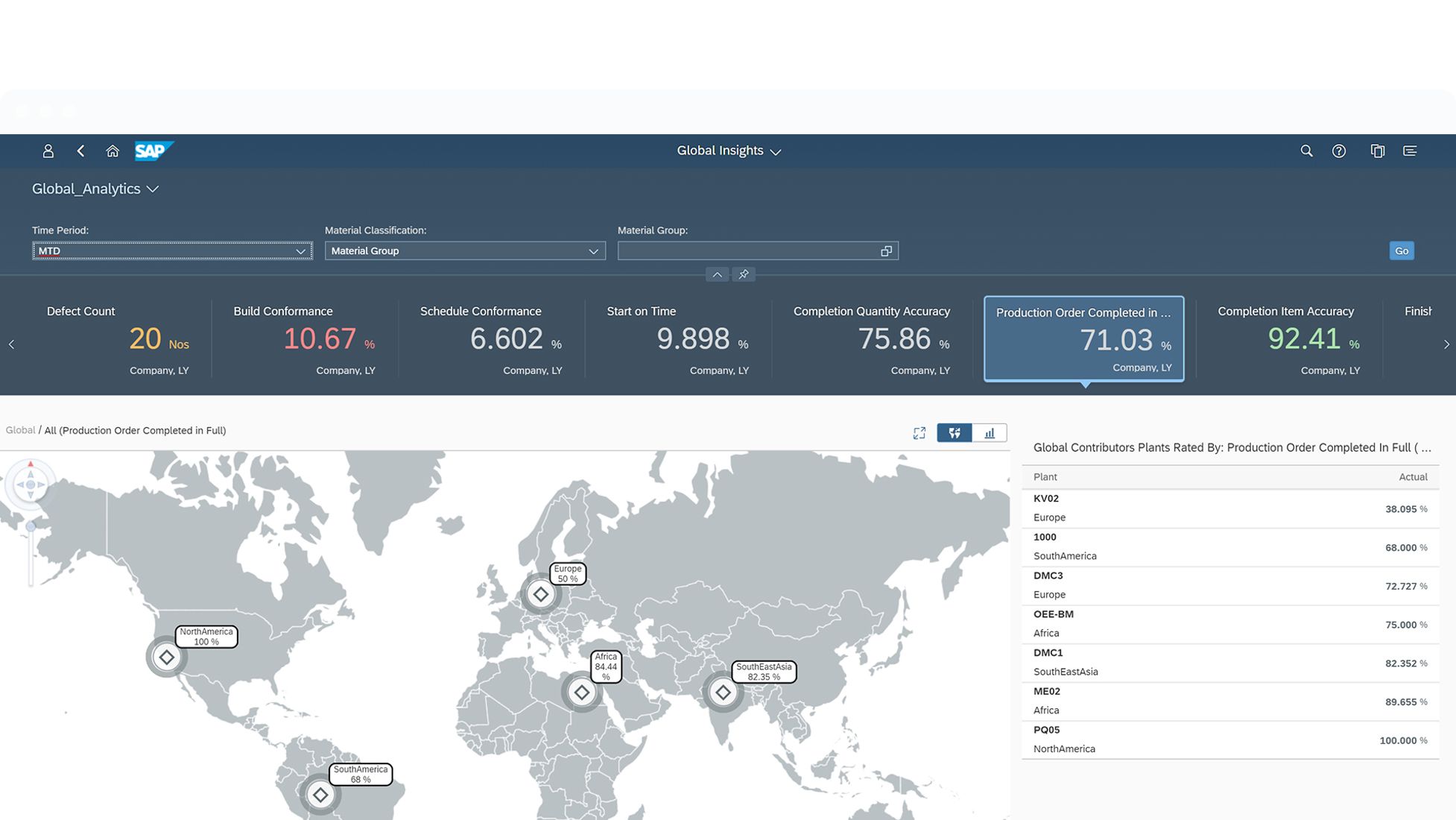This screenshot has width=1456, height=820.
Task: Select the Build Conformance KPI tile
Action: [304, 339]
